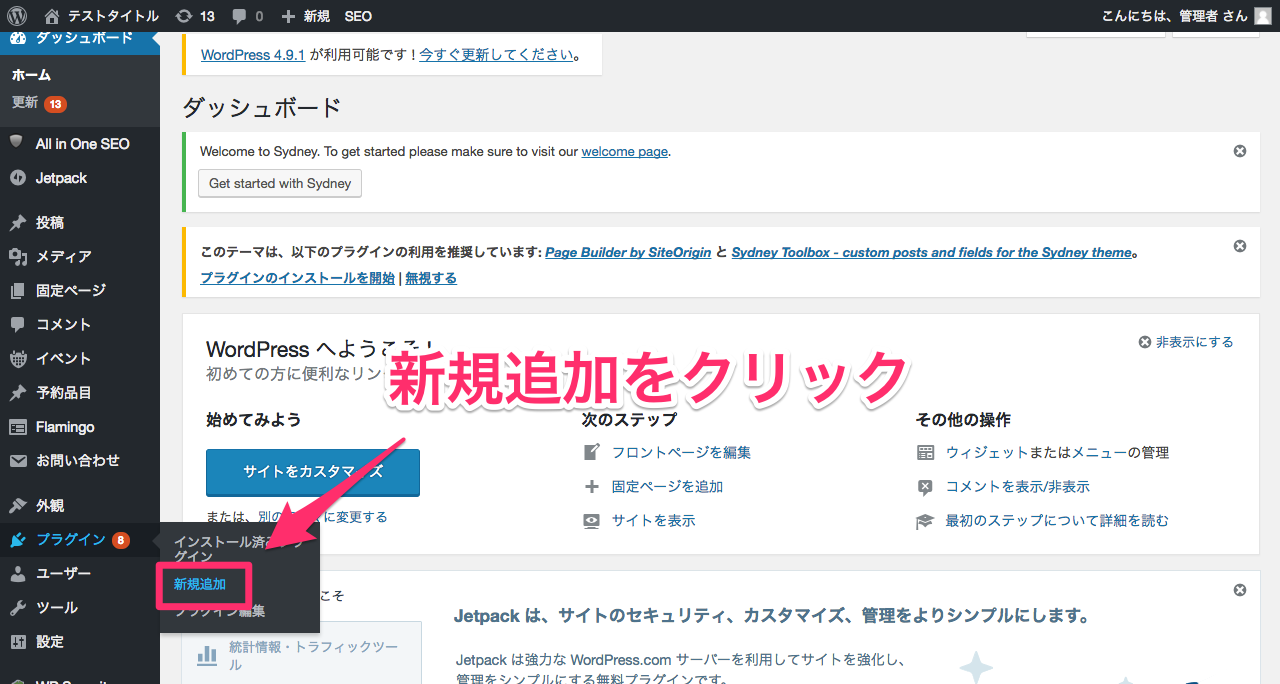Click 今すぐ更新してください update link
The image size is (1280, 684).
coord(497,54)
